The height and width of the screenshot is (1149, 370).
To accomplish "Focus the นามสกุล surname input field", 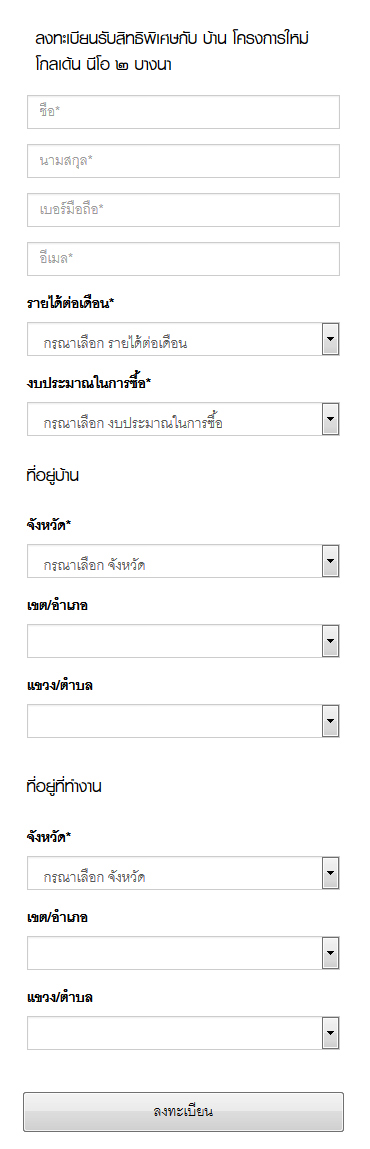I will click(x=183, y=160).
